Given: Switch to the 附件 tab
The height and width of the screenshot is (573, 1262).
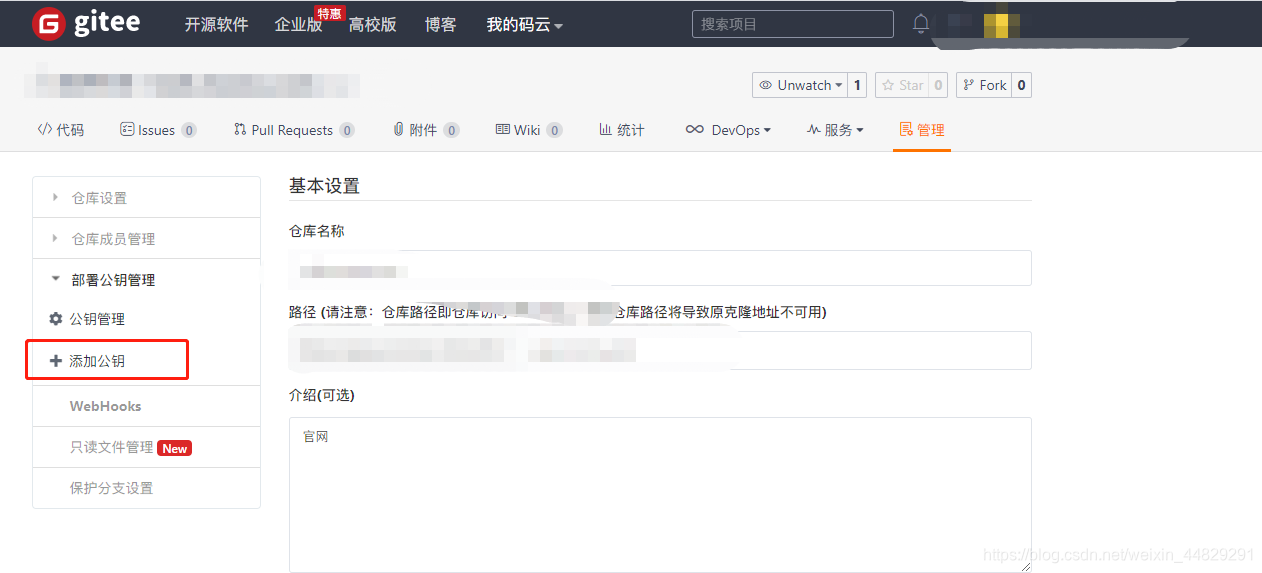Looking at the screenshot, I should (426, 130).
